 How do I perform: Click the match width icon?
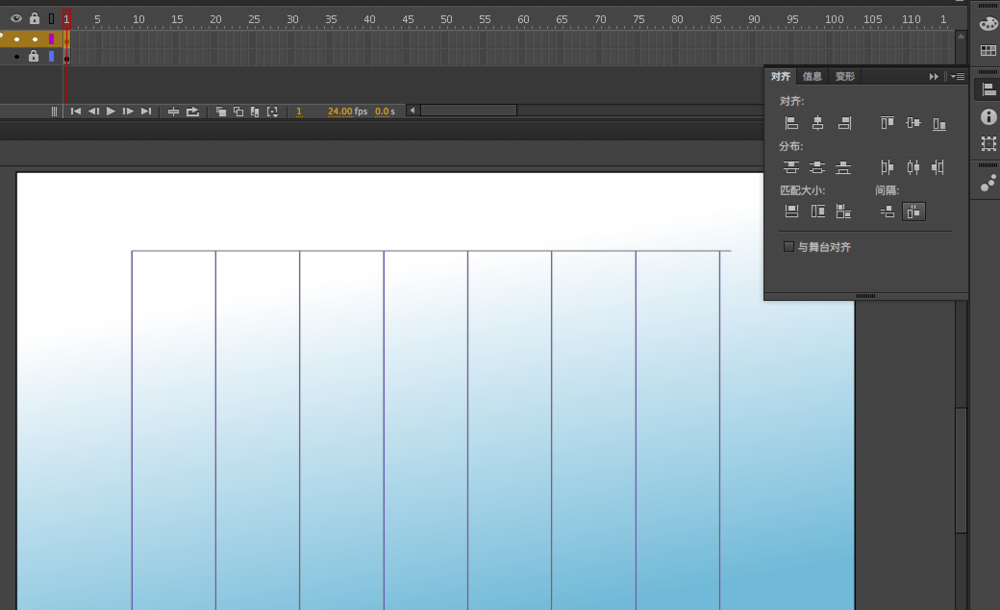(791, 211)
